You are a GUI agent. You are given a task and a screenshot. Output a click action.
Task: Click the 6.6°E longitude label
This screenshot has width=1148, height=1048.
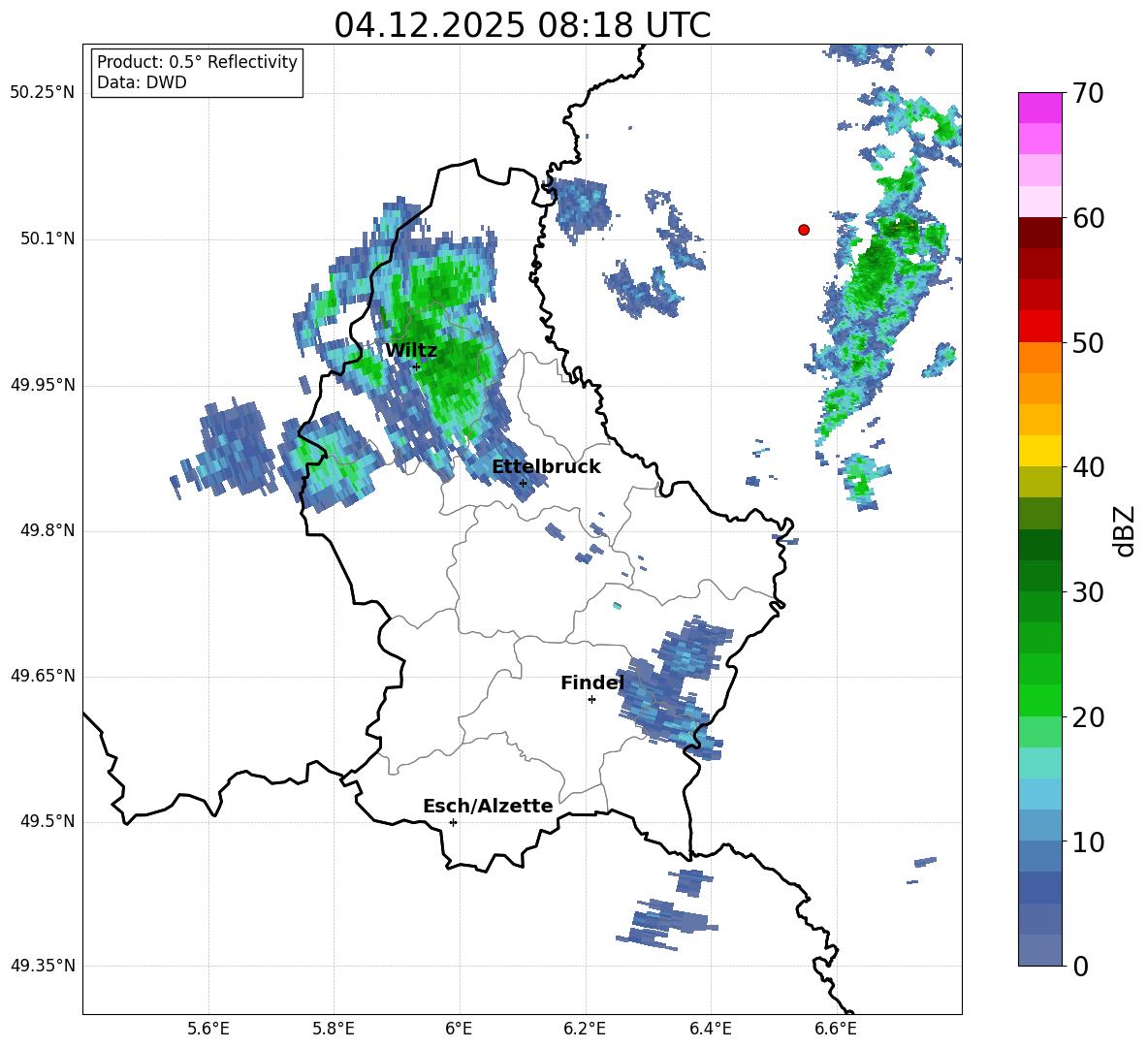click(x=836, y=1029)
